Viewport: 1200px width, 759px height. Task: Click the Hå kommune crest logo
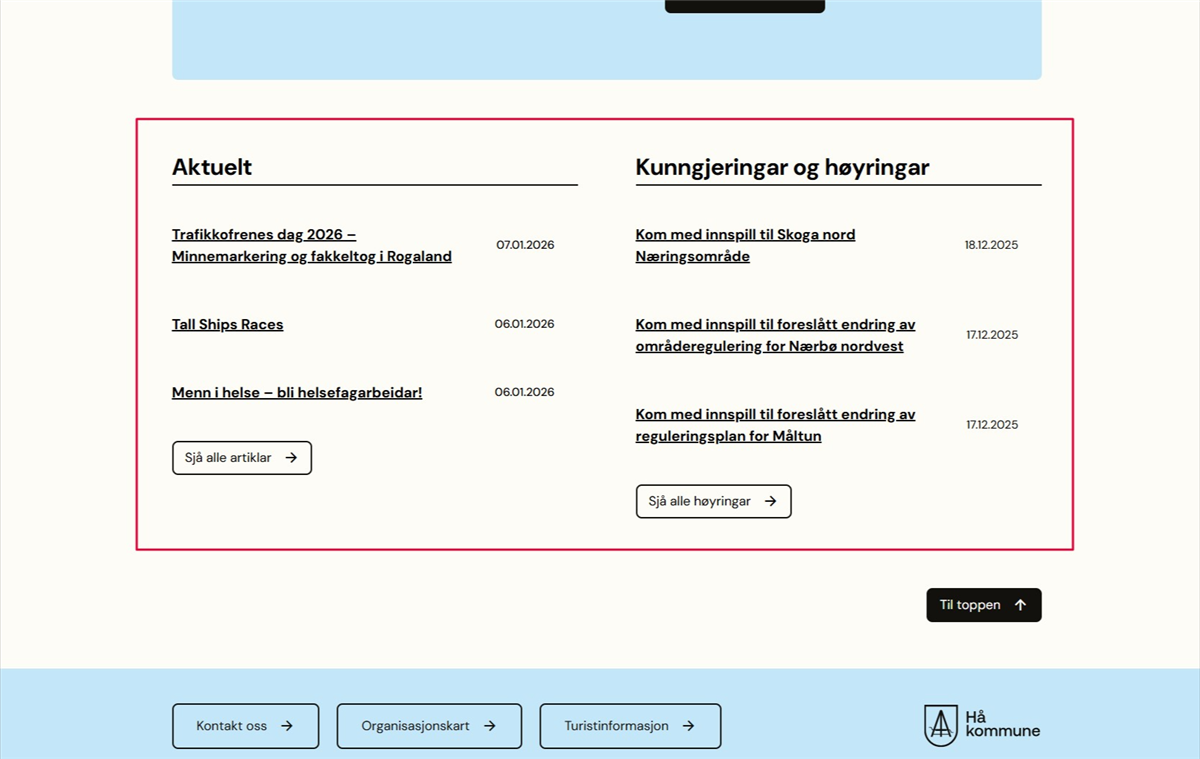[x=940, y=725]
